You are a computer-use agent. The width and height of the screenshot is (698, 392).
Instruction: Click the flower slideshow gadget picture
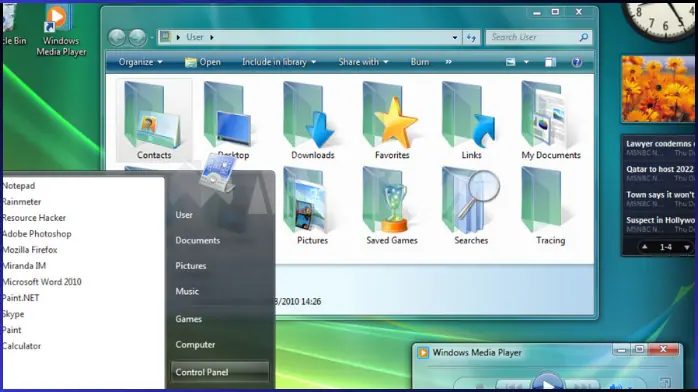(658, 89)
